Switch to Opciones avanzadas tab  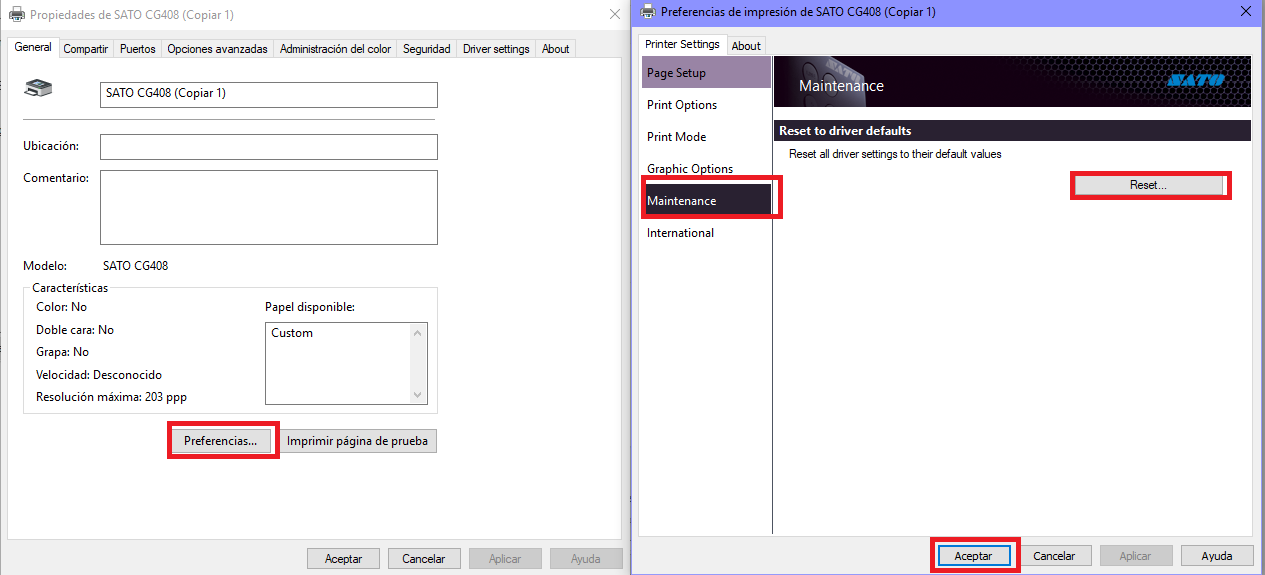click(x=217, y=49)
